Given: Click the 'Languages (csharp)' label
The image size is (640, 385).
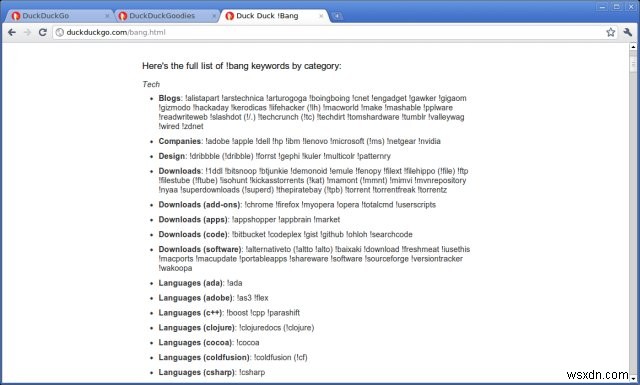Looking at the screenshot, I should [x=197, y=372].
